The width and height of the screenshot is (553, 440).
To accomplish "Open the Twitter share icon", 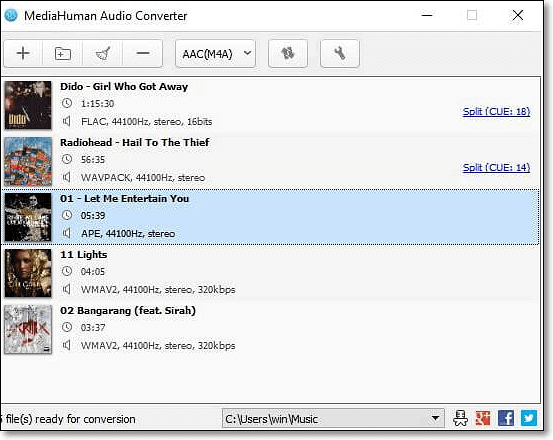I will coord(529,418).
